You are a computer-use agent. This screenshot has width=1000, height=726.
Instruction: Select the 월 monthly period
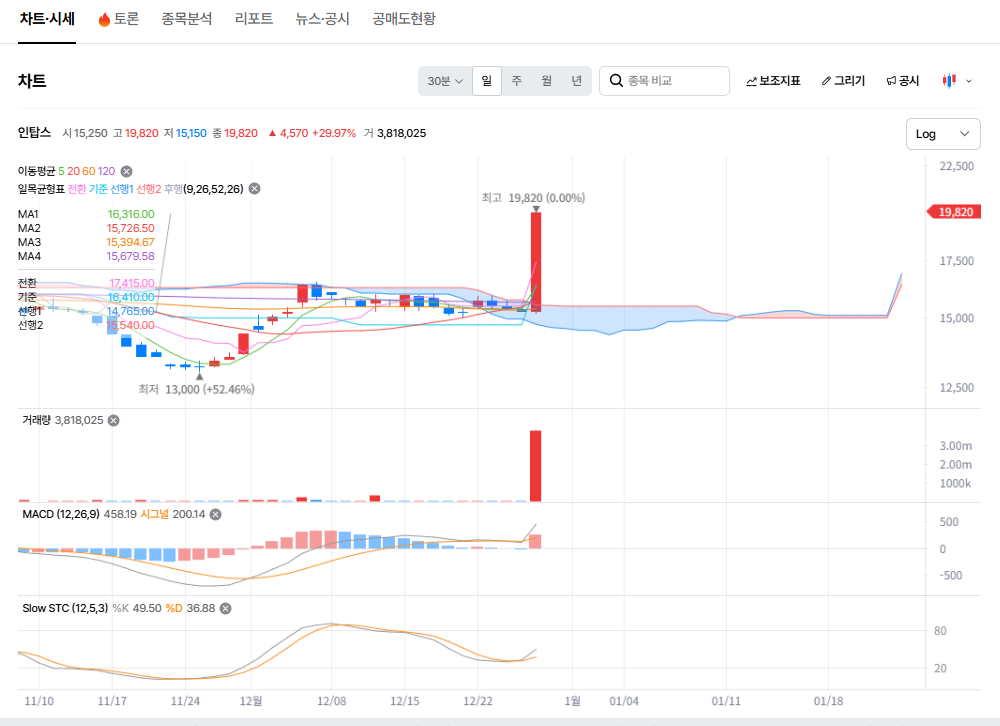[547, 81]
